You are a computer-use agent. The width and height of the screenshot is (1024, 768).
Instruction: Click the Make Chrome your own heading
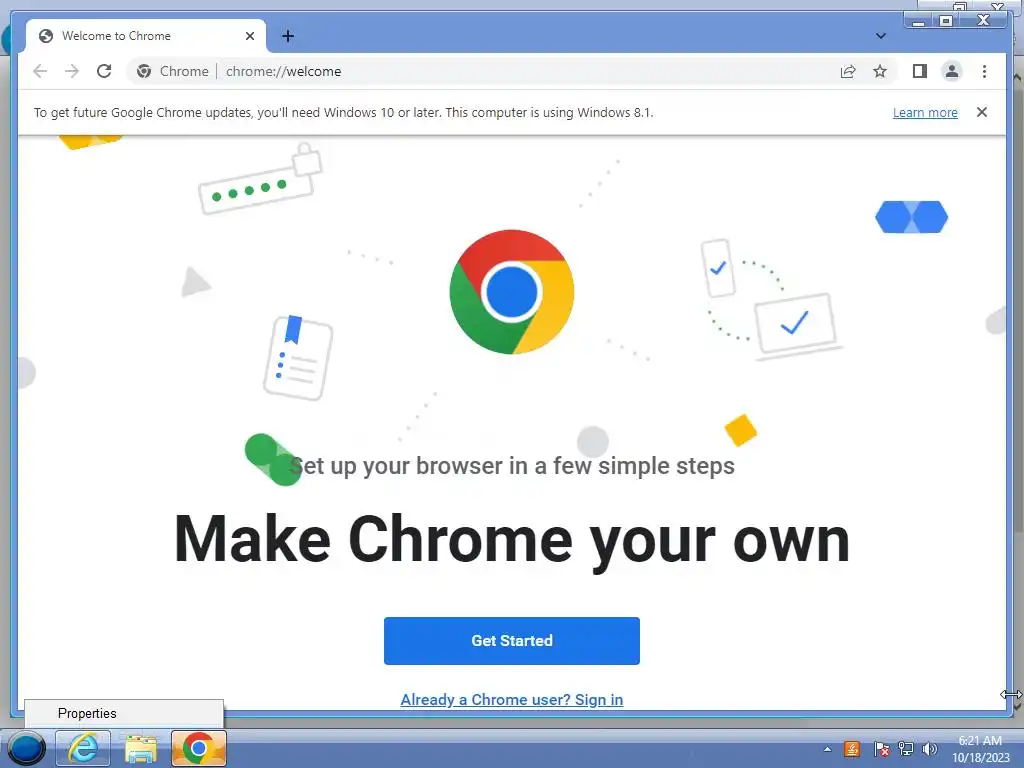pyautogui.click(x=511, y=539)
